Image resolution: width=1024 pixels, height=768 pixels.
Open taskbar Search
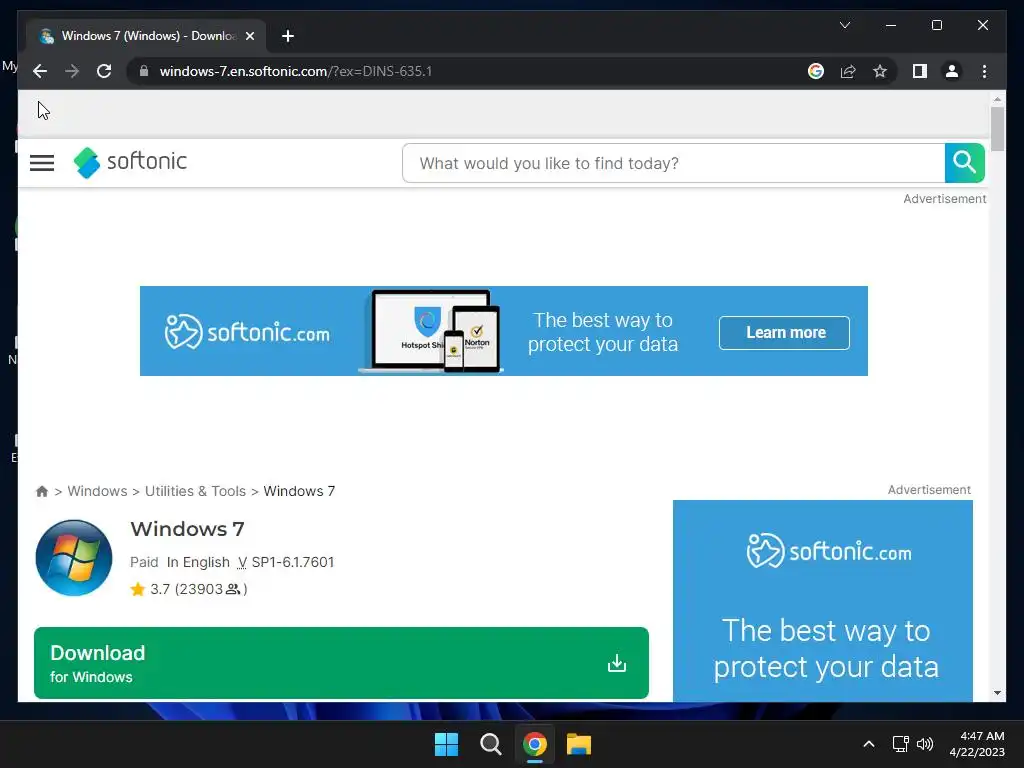coord(490,744)
